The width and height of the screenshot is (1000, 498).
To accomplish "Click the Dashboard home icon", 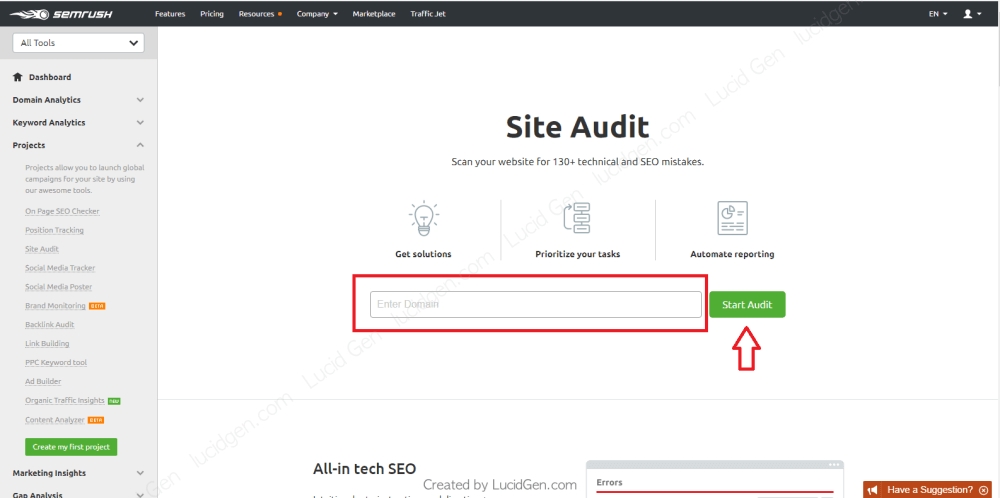I will click(x=18, y=77).
